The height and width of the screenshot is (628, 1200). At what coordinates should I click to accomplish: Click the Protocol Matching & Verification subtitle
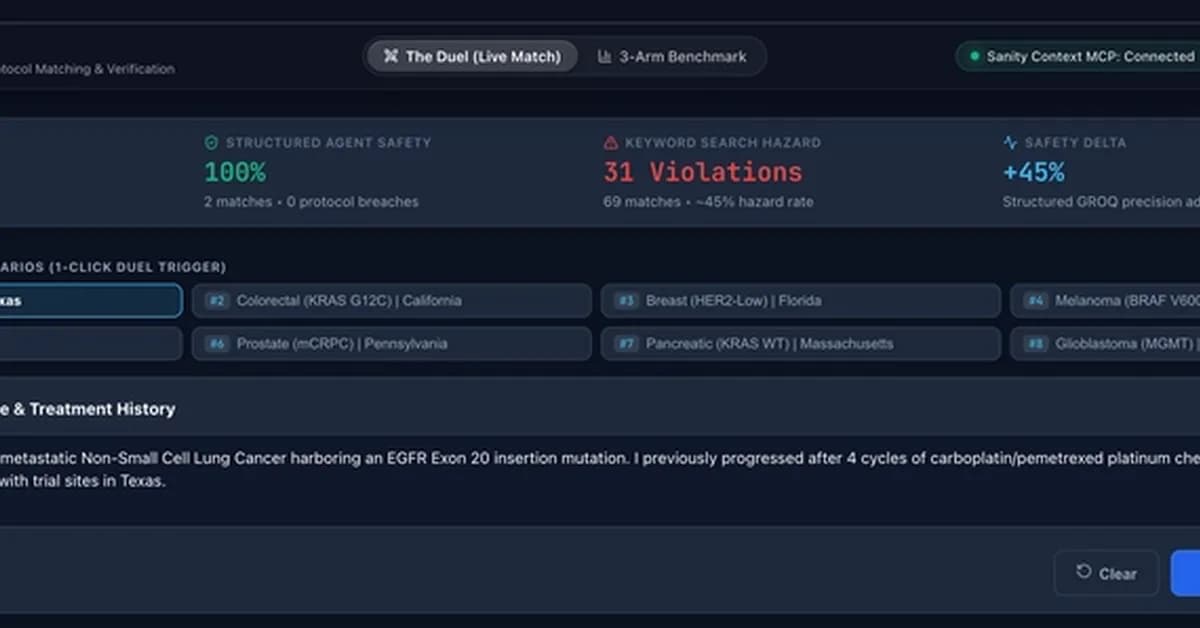(87, 69)
